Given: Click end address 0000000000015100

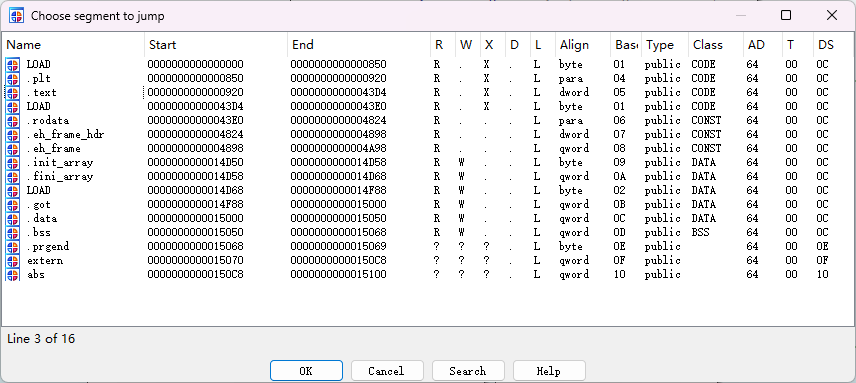Looking at the screenshot, I should coord(338,274).
